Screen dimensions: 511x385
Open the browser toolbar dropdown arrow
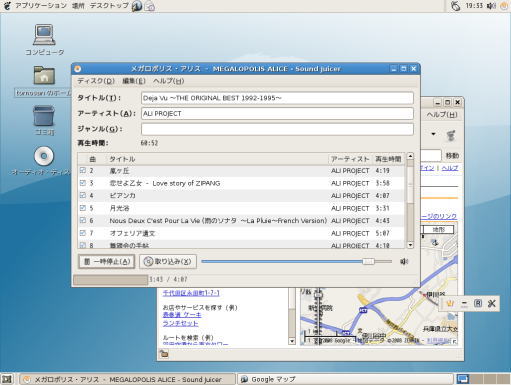[x=433, y=134]
